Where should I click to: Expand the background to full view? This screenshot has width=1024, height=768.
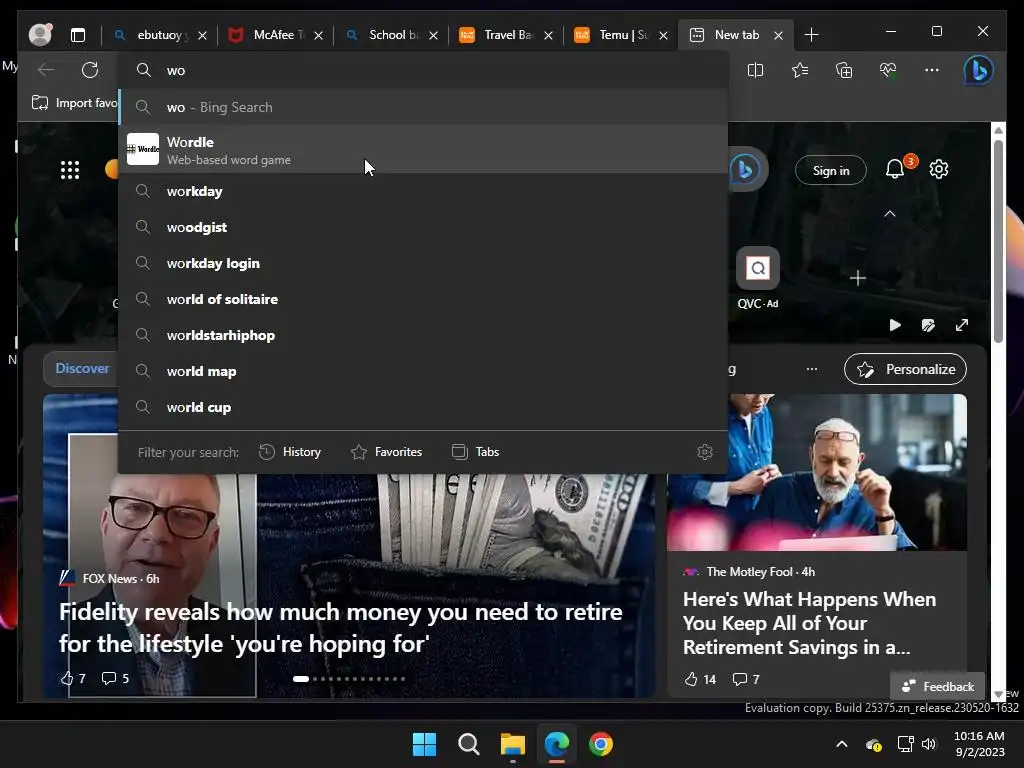click(962, 325)
